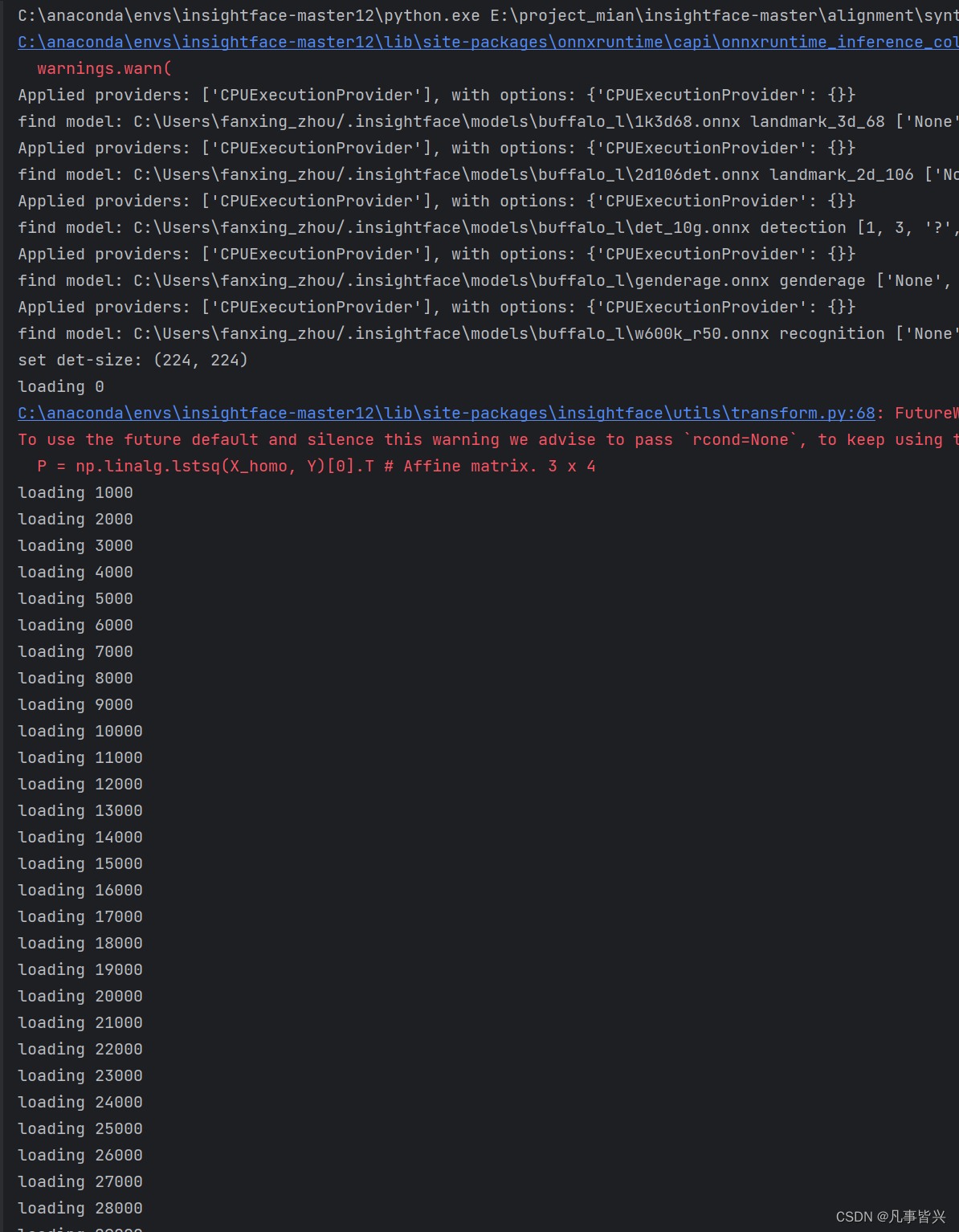Screen dimensions: 959x1232
Task: Select the w600k_r50.onnx recognition line
Action: point(402,333)
